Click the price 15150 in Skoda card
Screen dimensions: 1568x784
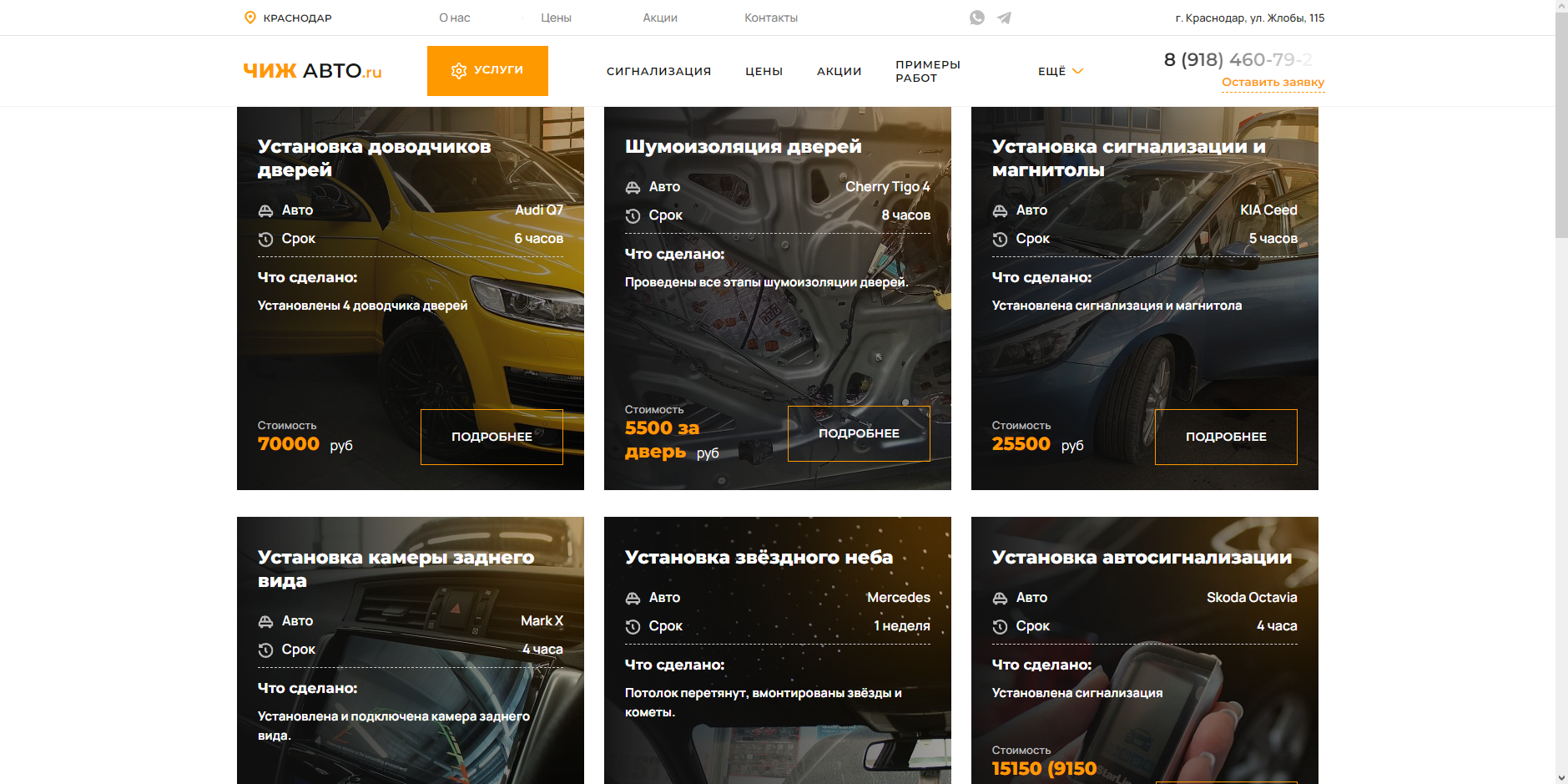1044,768
